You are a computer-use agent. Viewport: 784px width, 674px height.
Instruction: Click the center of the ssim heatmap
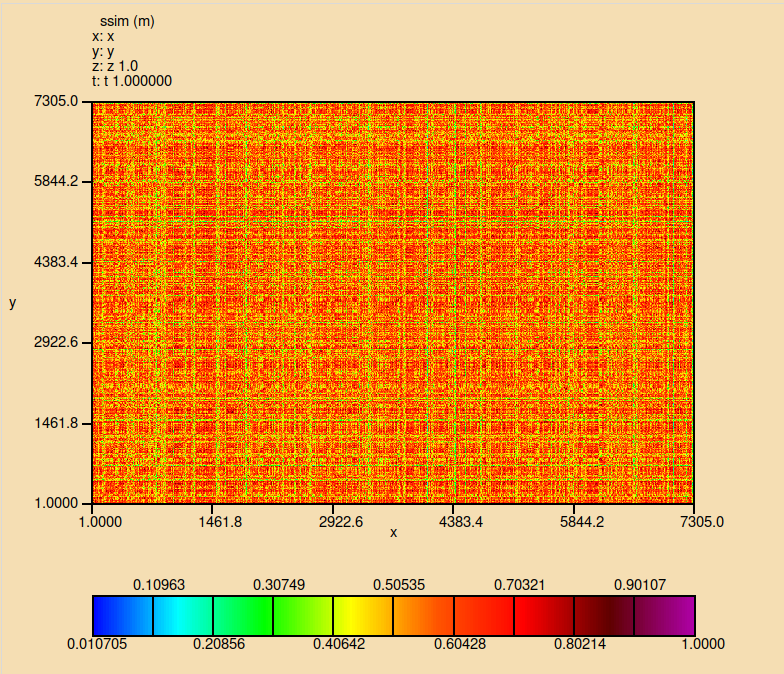393,302
